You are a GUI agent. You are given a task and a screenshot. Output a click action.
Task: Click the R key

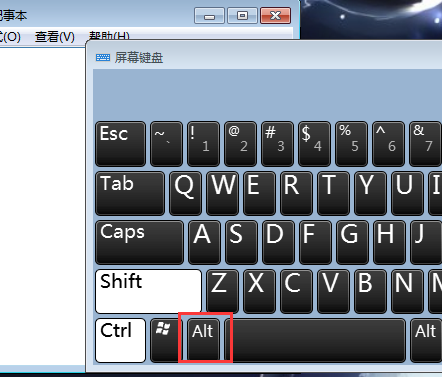coord(296,193)
